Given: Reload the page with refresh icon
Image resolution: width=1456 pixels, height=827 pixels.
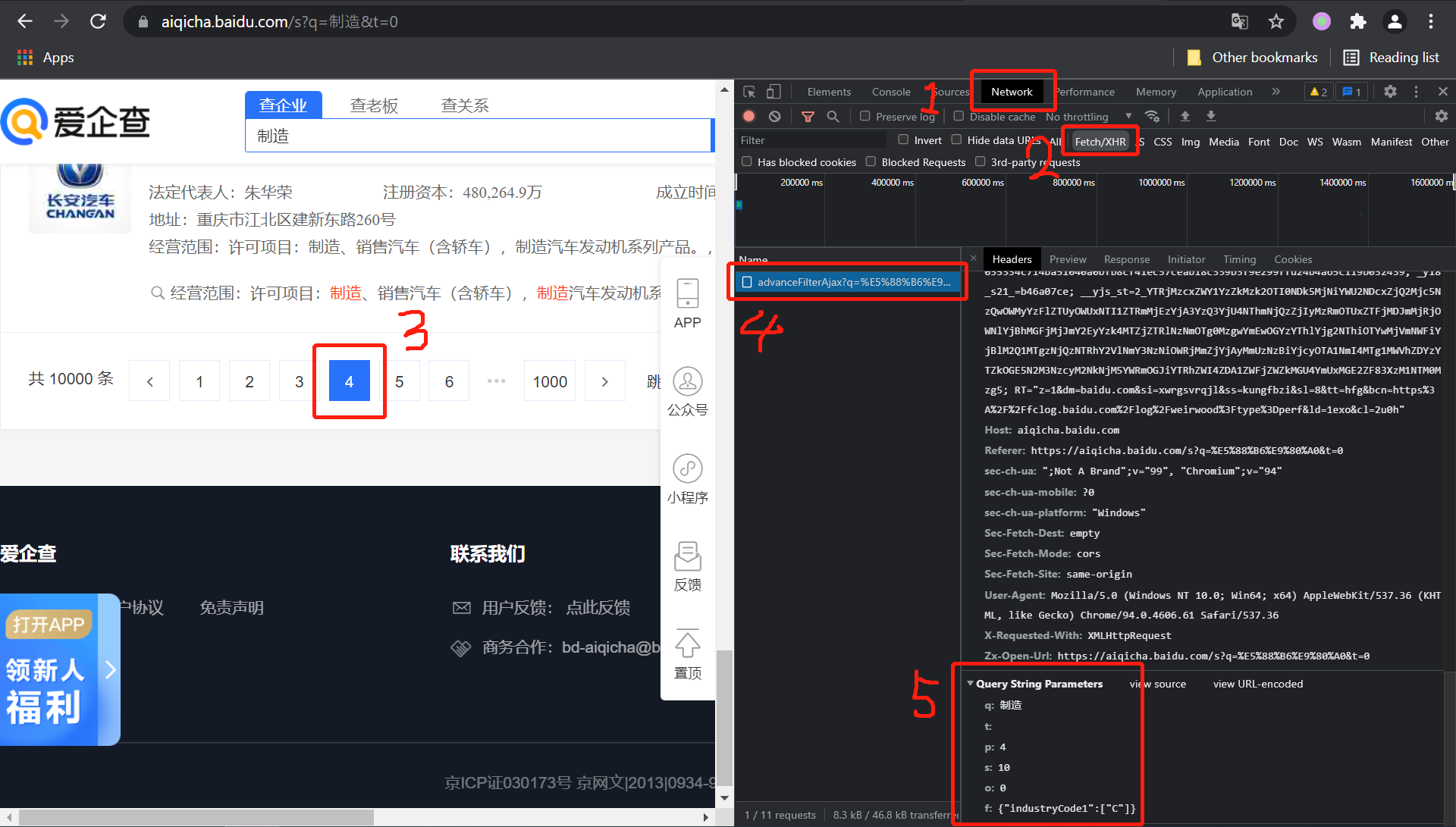Looking at the screenshot, I should click(98, 21).
